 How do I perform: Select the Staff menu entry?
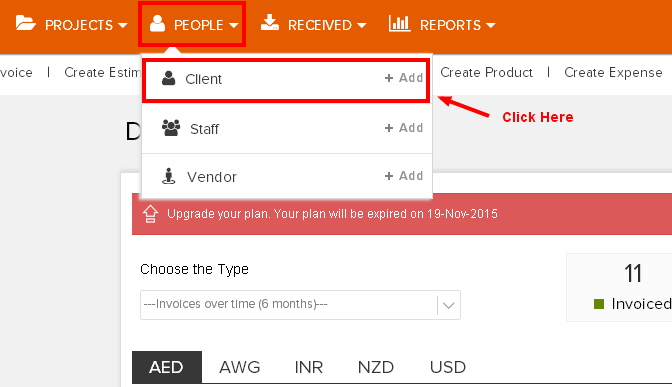[x=286, y=128]
